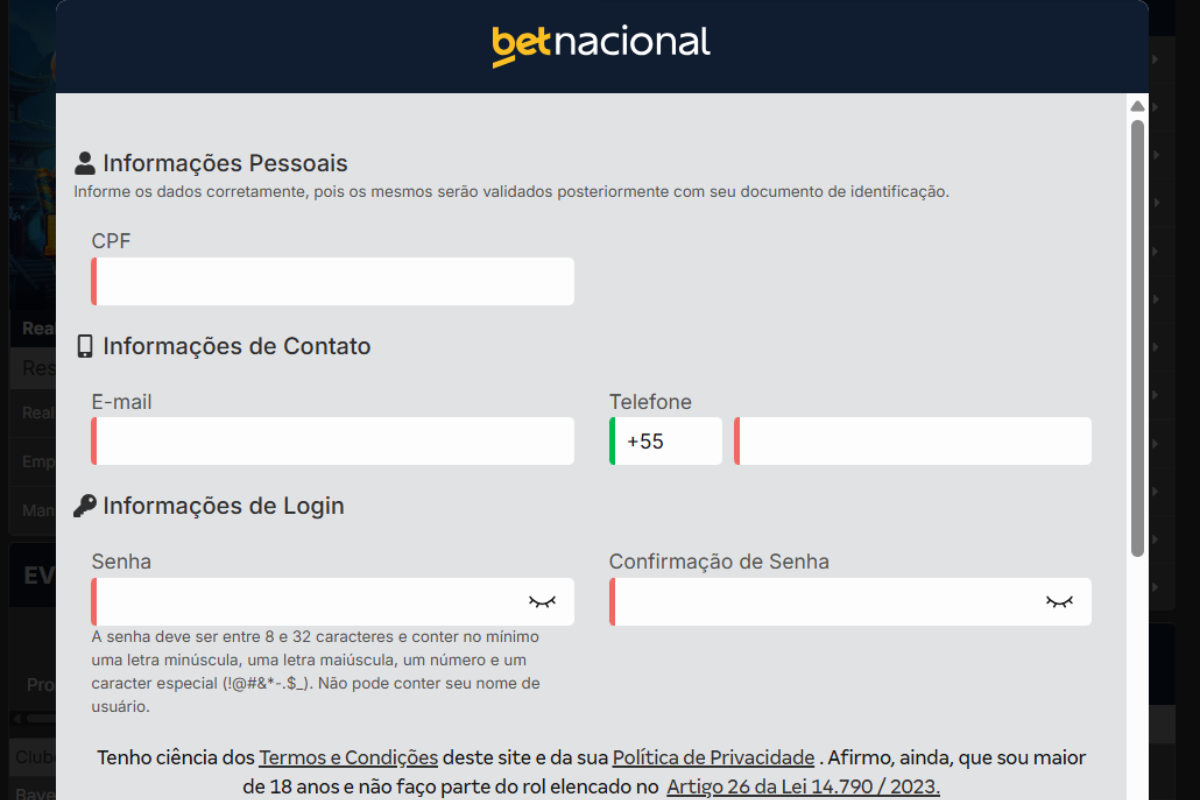Click the Senha password field

pos(300,601)
